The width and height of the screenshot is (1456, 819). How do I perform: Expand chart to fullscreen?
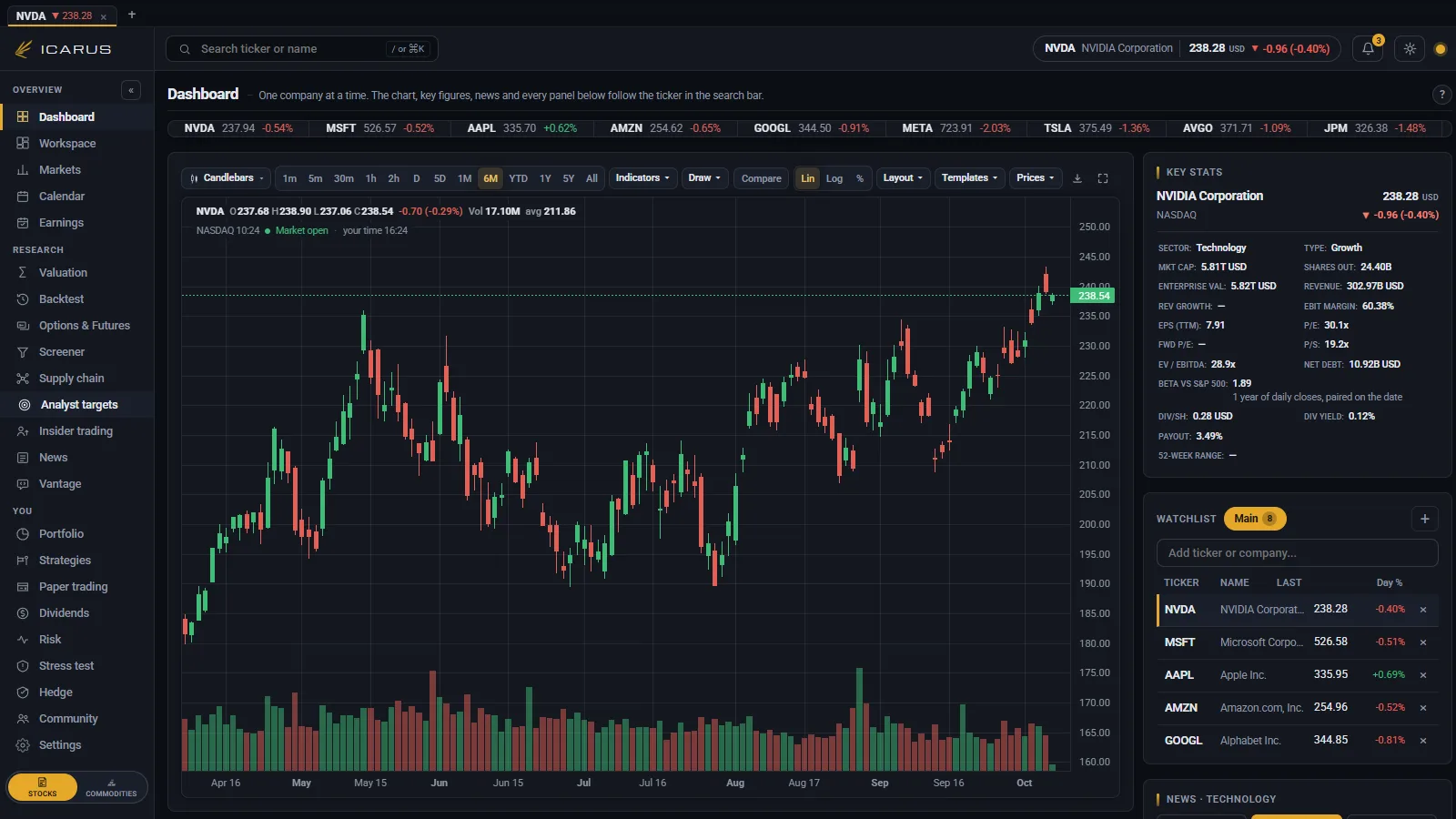click(1103, 178)
